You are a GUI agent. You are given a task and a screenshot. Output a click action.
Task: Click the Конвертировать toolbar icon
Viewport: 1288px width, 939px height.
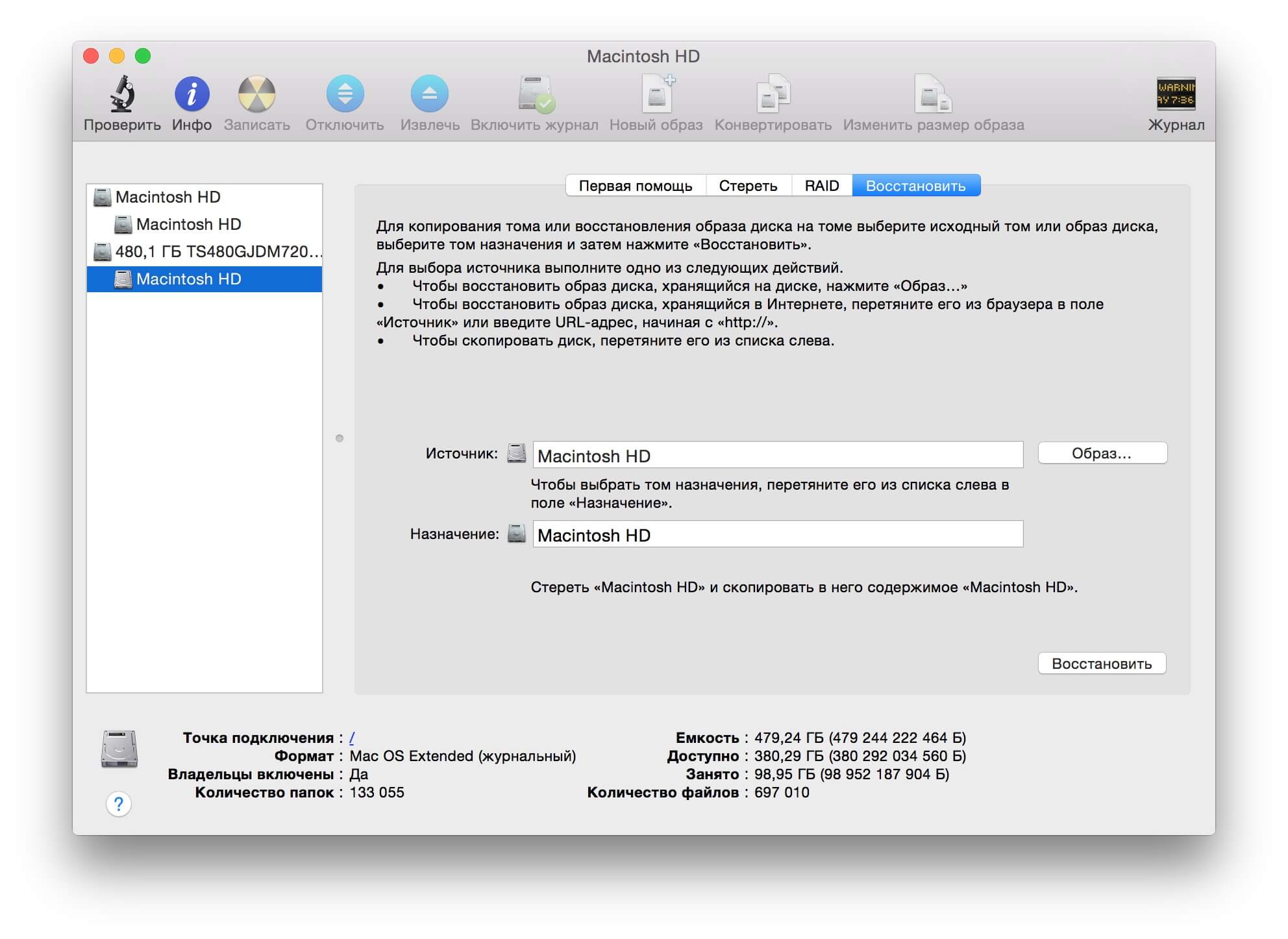(773, 94)
